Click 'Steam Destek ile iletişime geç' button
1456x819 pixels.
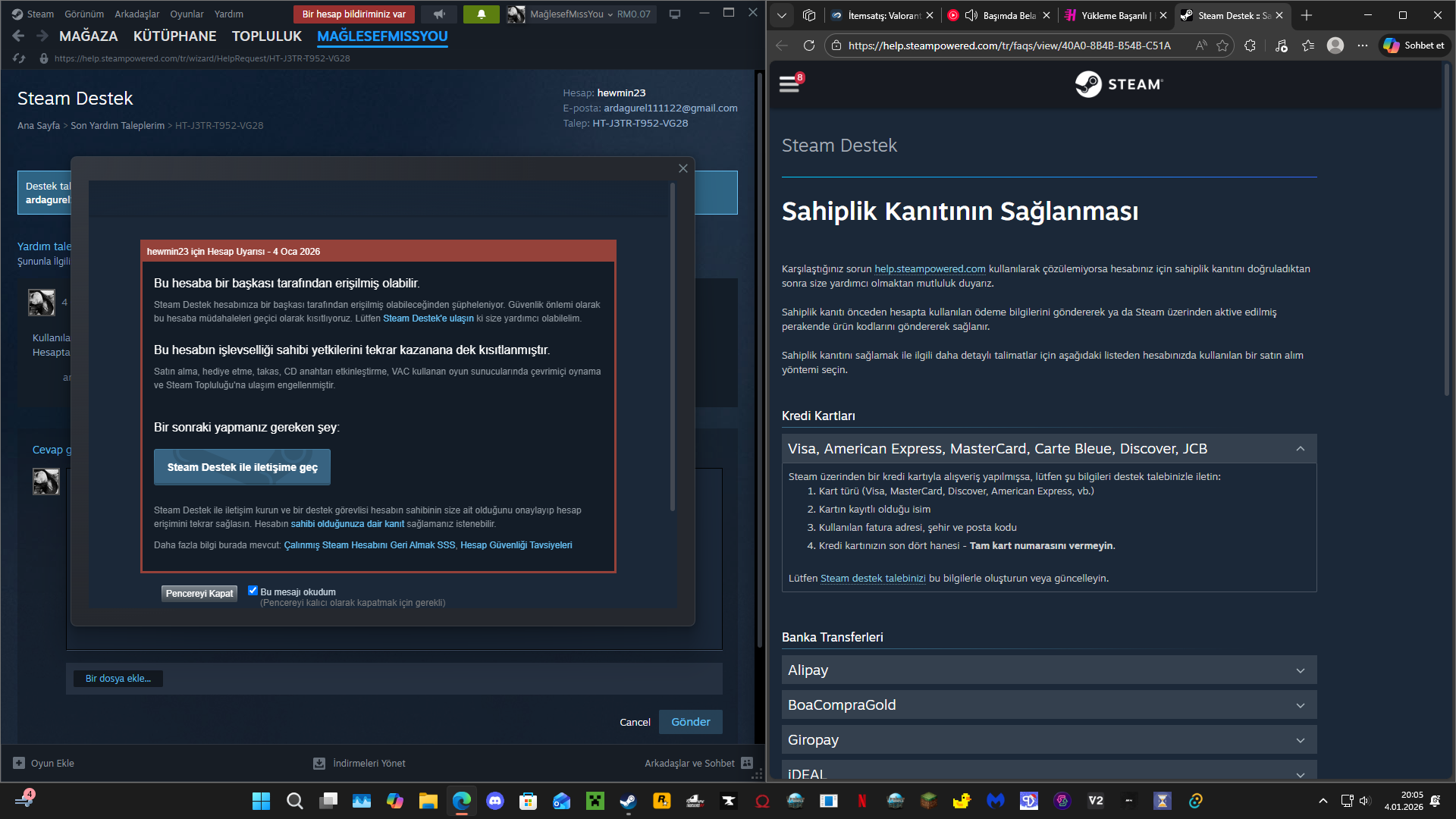(x=243, y=467)
